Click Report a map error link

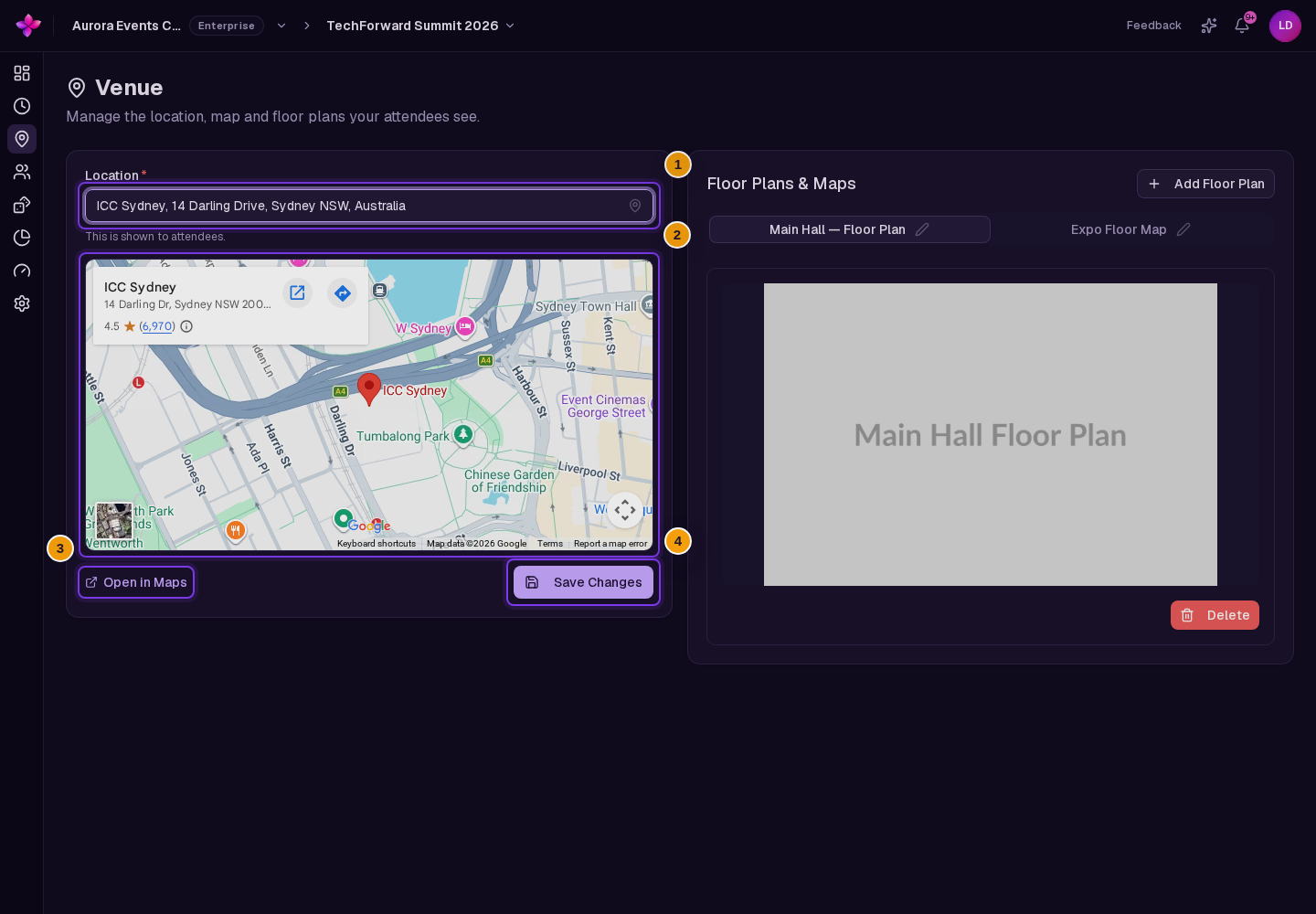pos(610,543)
